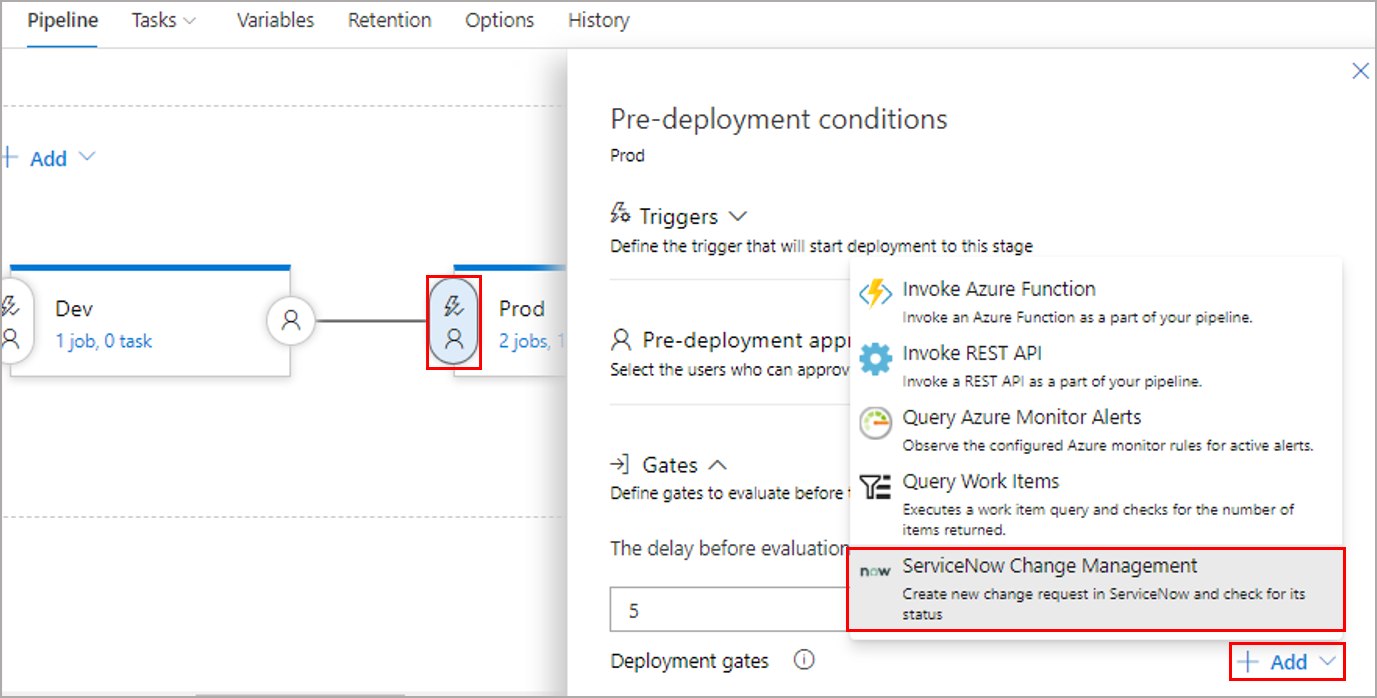Select the Invoke Azure Function gate icon
The image size is (1377, 698).
coord(875,293)
